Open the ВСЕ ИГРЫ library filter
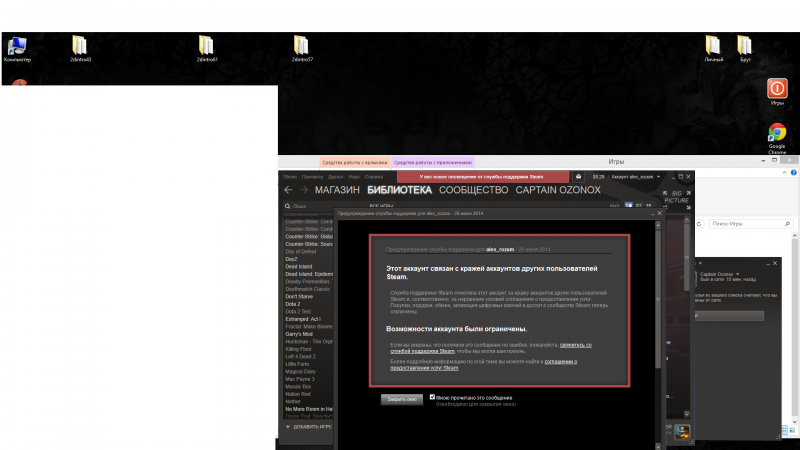The height and width of the screenshot is (450, 800). pos(381,206)
